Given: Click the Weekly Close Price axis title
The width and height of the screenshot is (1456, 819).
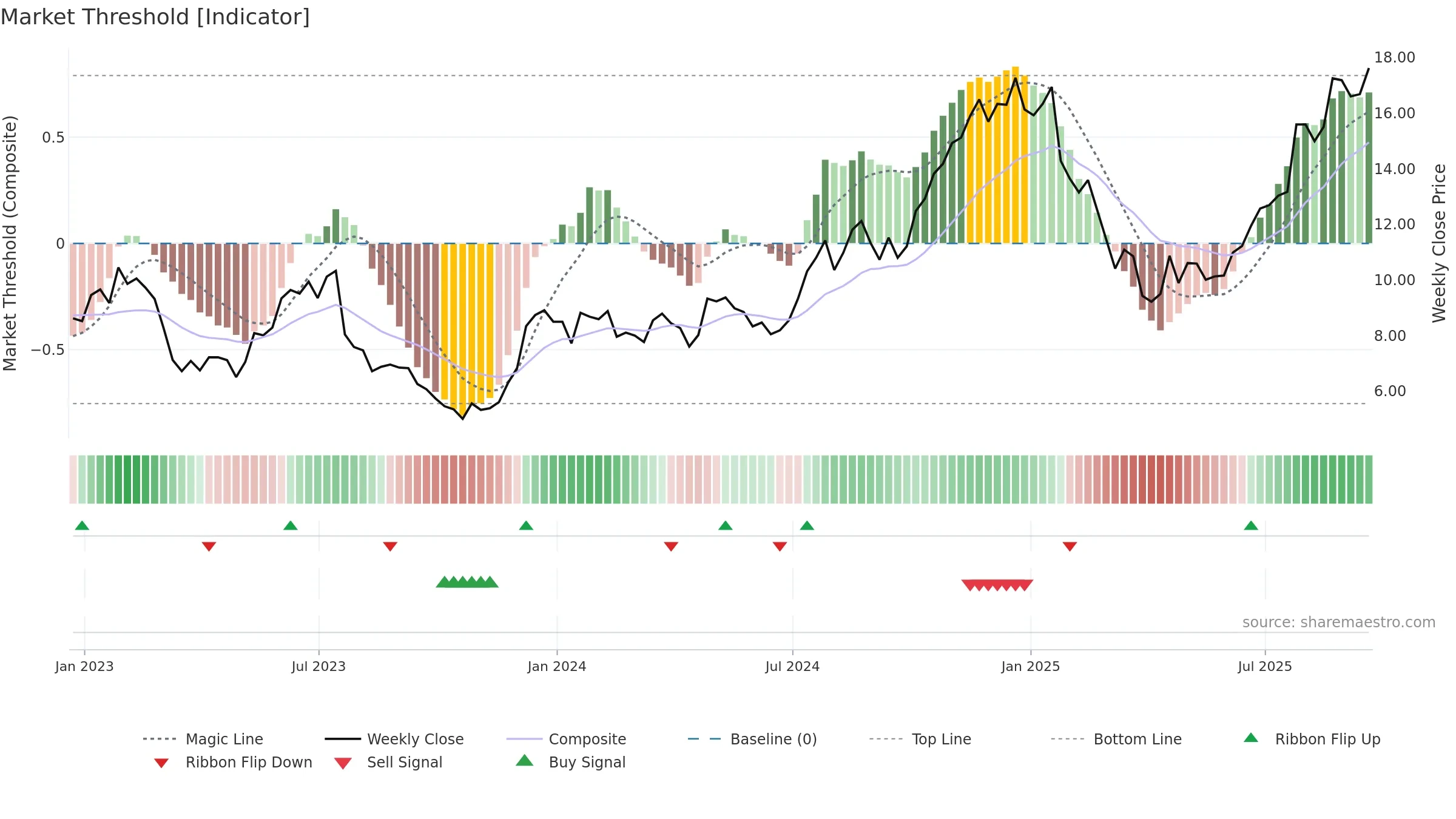Looking at the screenshot, I should [x=1439, y=243].
